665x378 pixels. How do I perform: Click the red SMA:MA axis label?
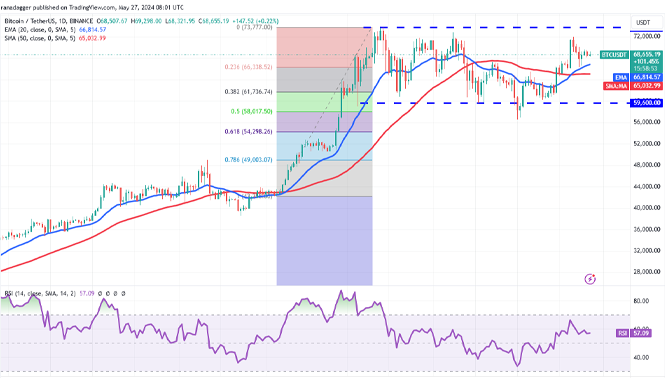pyautogui.click(x=616, y=86)
